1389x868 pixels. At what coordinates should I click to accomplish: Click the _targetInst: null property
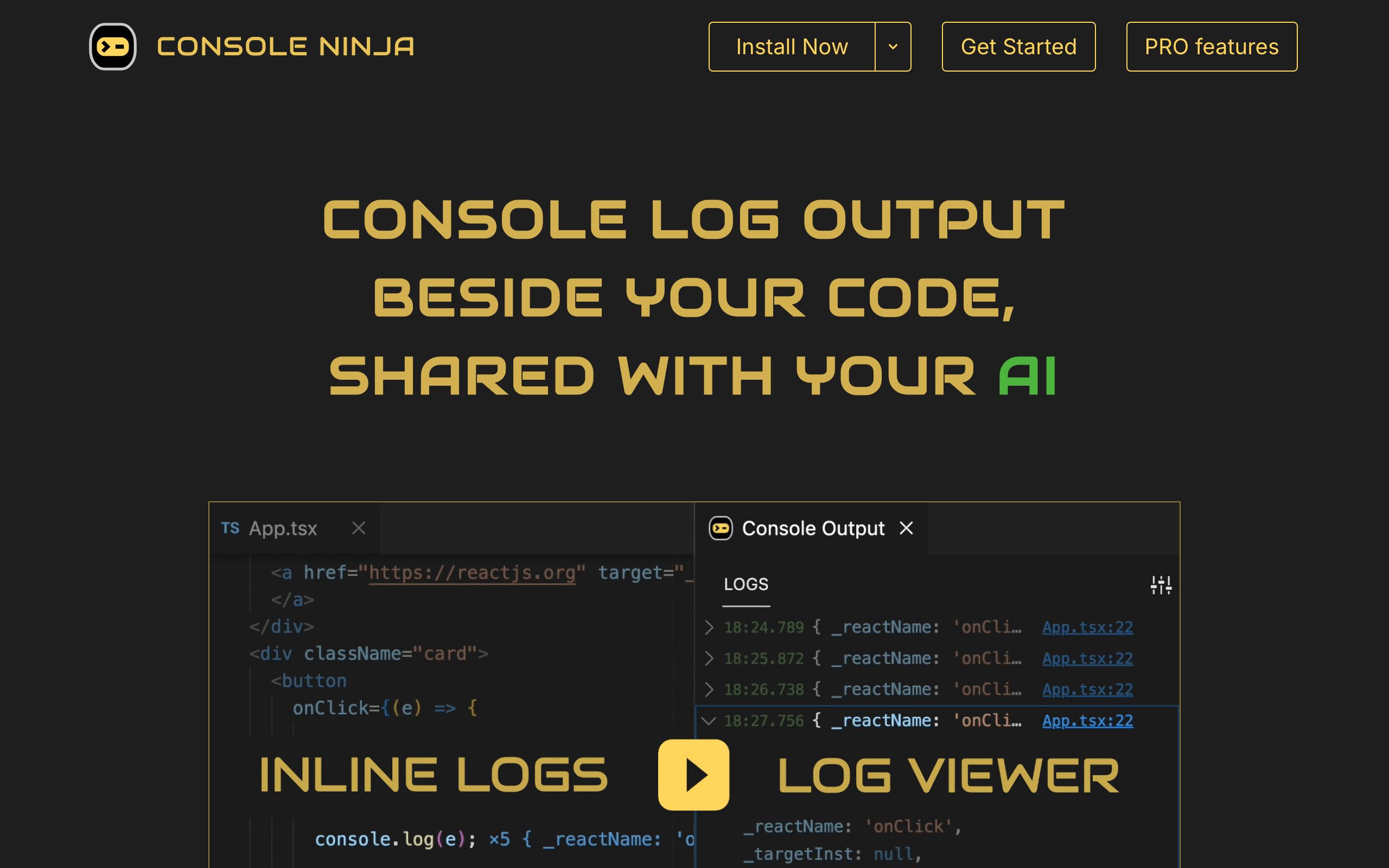click(x=832, y=854)
